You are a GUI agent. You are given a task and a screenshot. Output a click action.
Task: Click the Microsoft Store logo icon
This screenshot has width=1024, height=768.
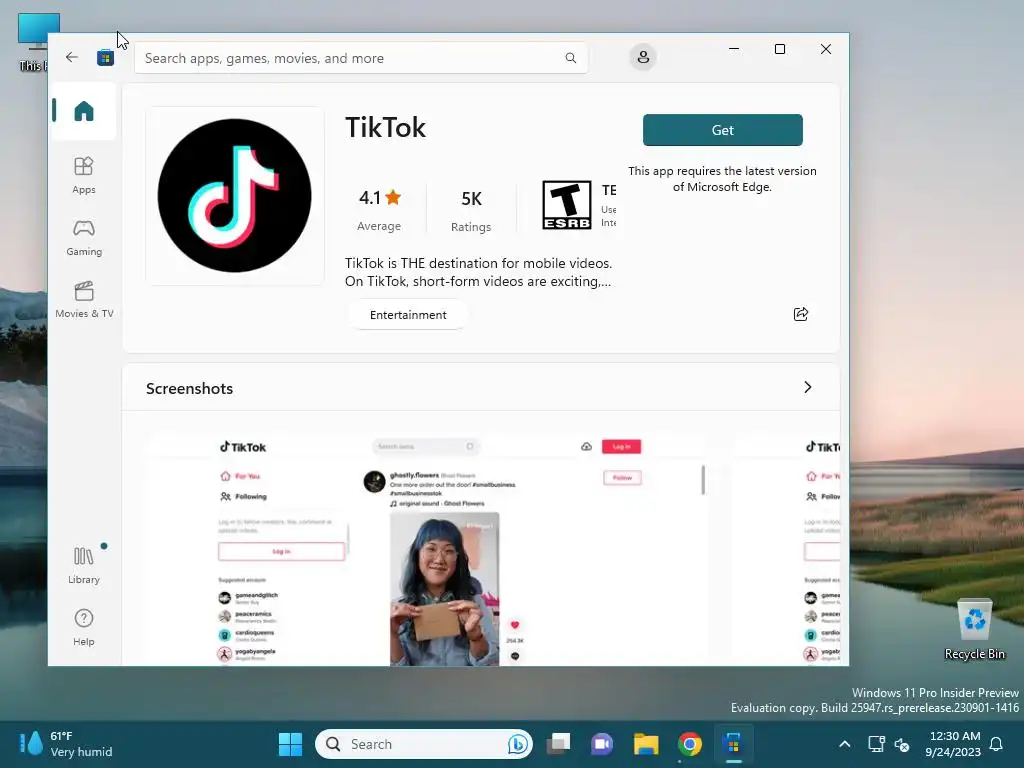(105, 57)
